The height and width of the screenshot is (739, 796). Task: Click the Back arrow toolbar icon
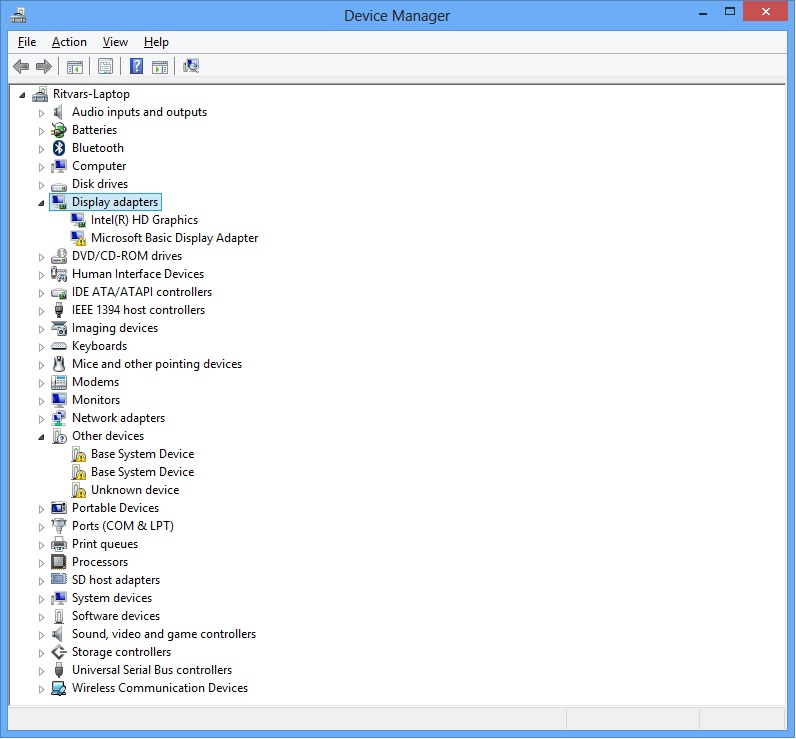coord(21,66)
